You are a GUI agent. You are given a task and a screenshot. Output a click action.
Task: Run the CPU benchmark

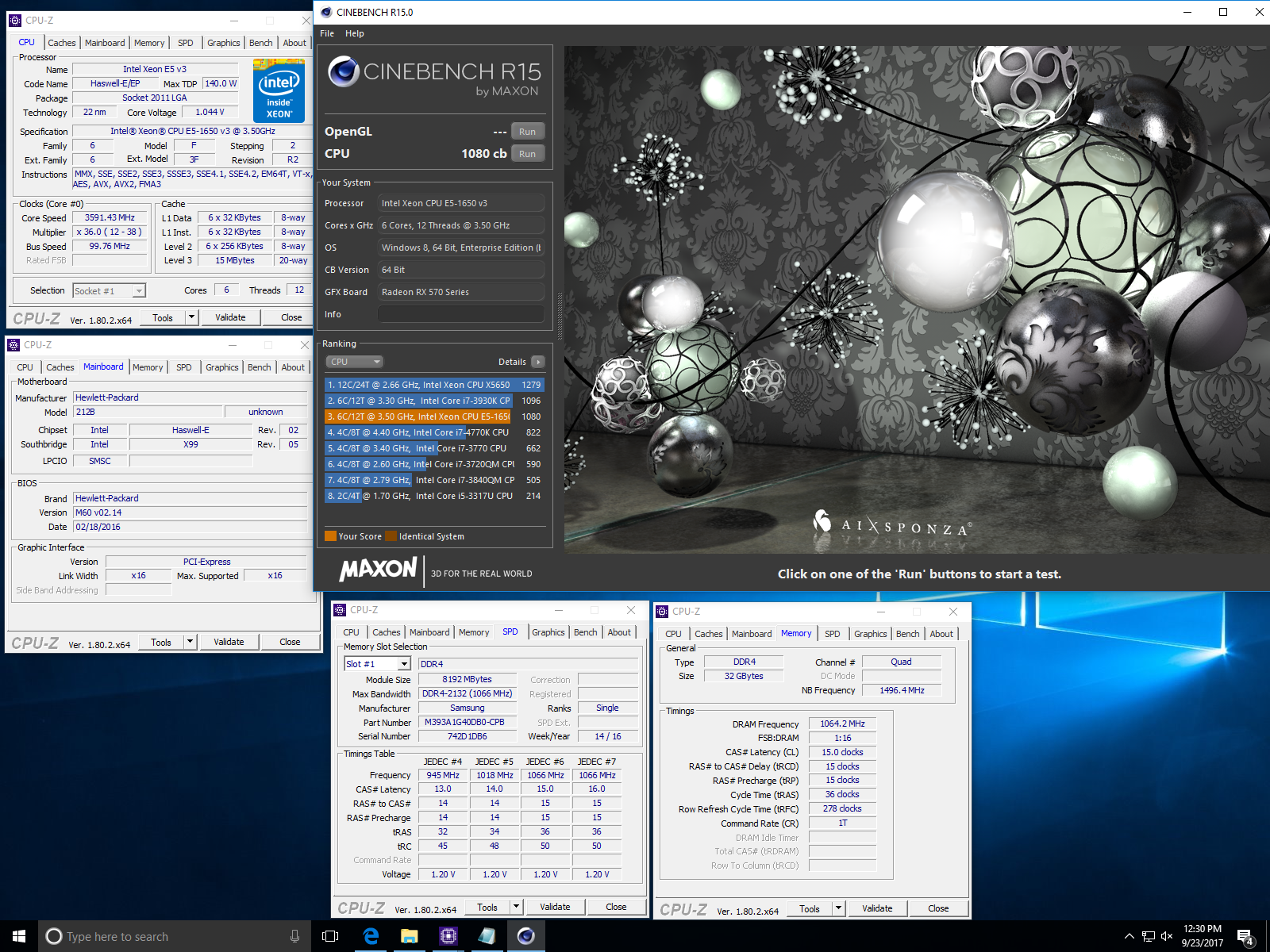click(x=528, y=154)
